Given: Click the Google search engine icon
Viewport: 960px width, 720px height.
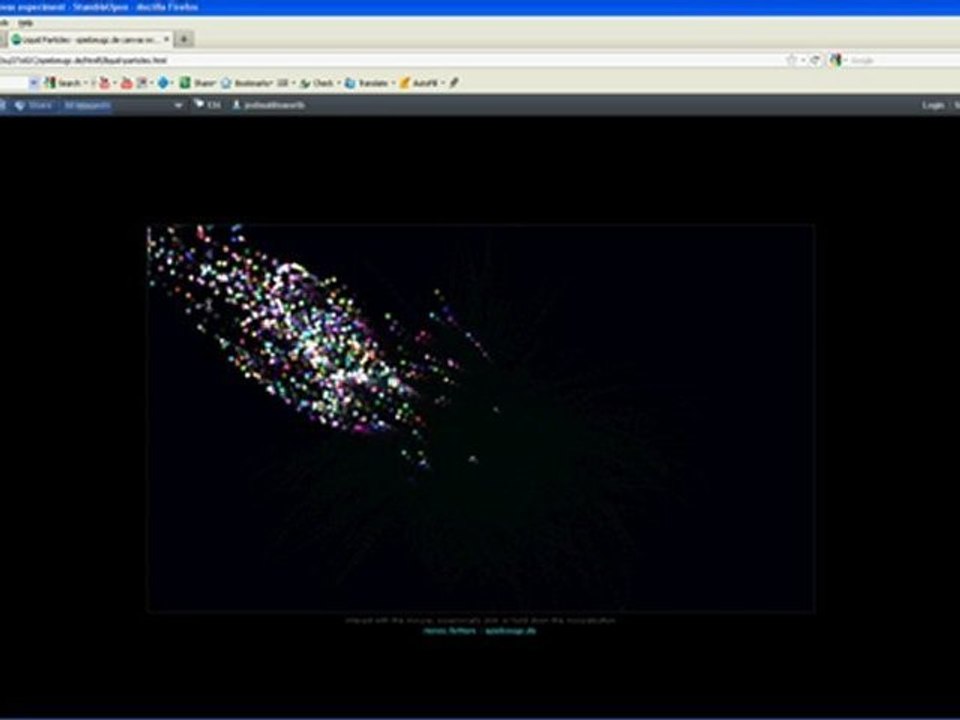Looking at the screenshot, I should point(836,60).
